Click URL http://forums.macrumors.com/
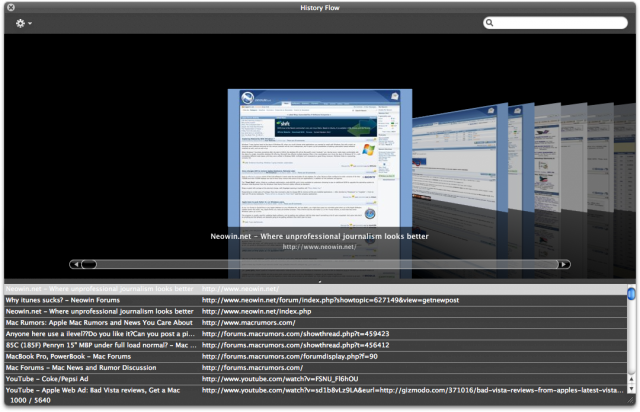640x412 pixels. (x=252, y=368)
